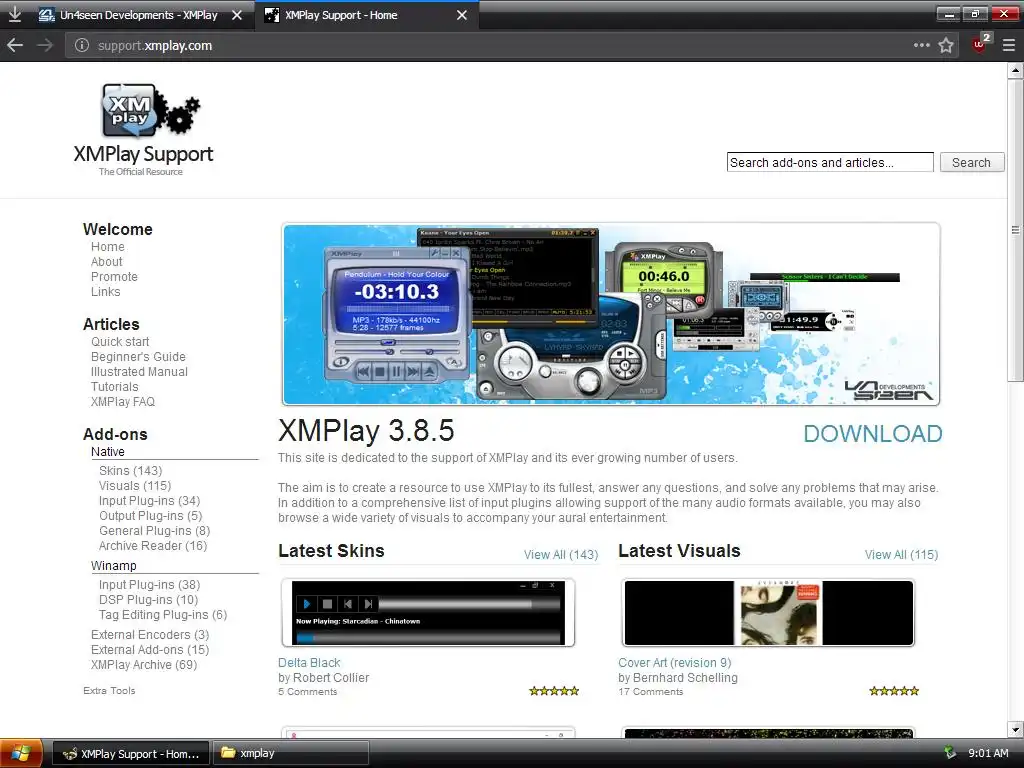Click the XMPlay skins banner image
This screenshot has height=768, width=1024.
tap(611, 314)
